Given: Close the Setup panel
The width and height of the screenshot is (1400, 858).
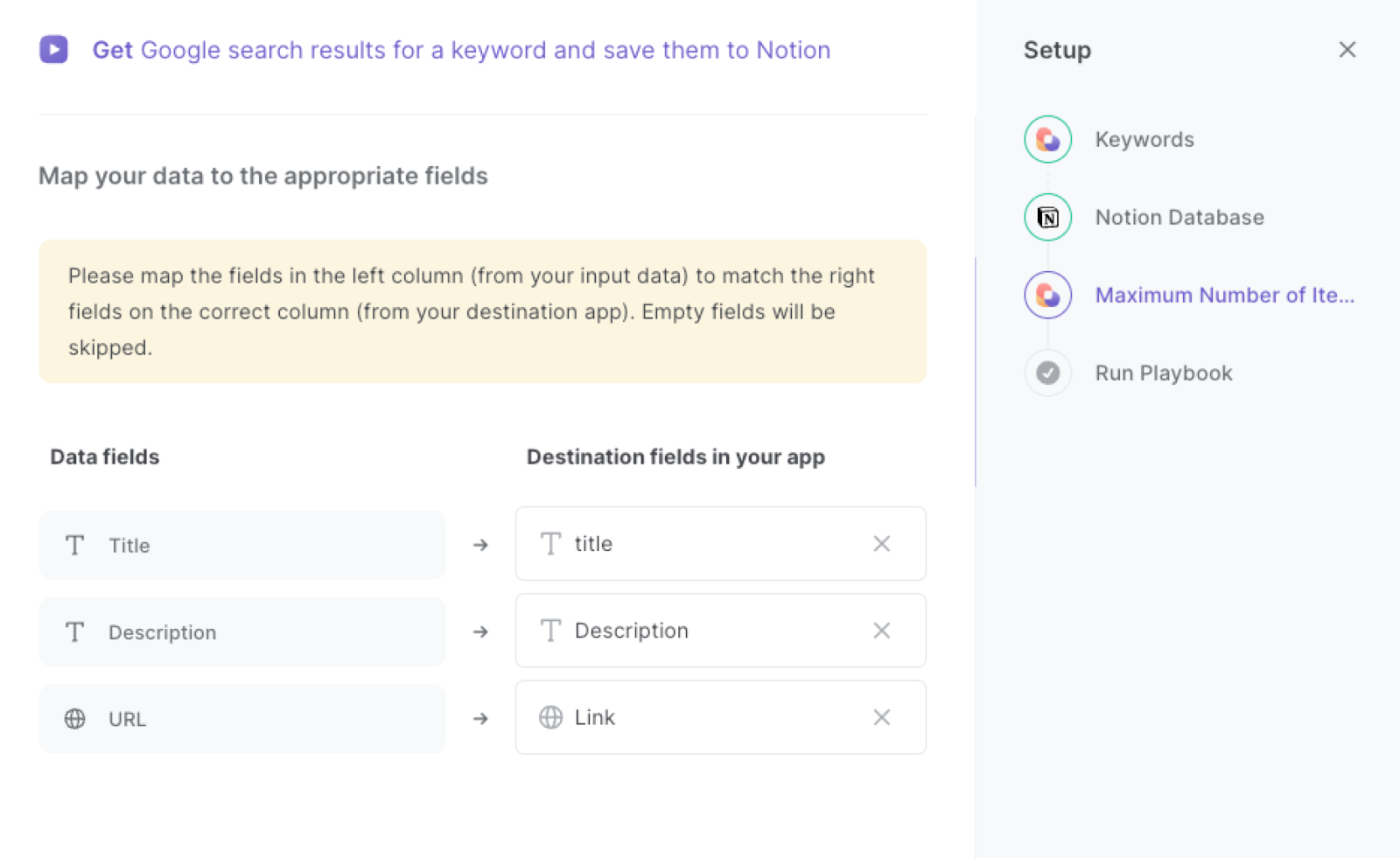Looking at the screenshot, I should (1347, 50).
